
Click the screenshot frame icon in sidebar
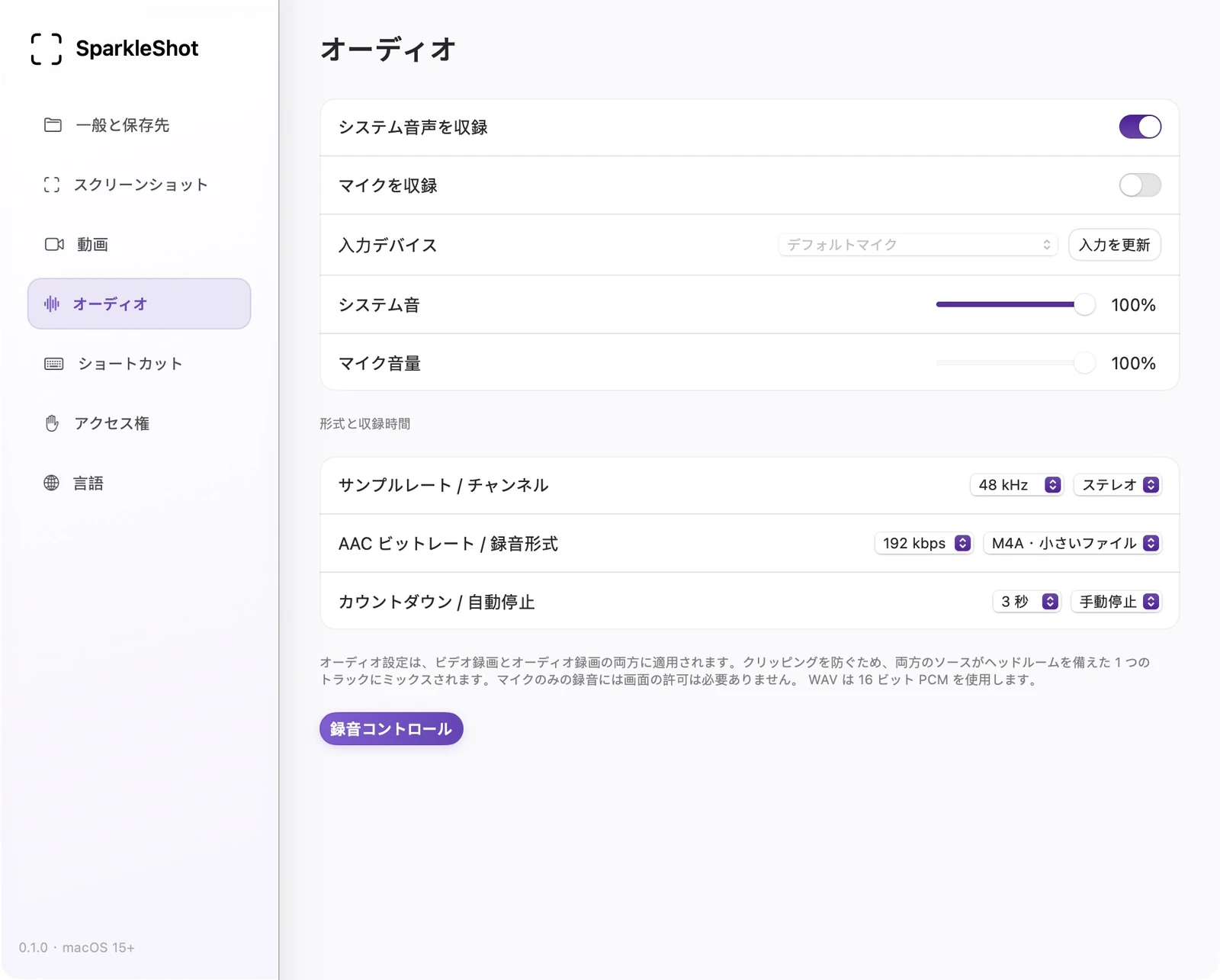pos(52,185)
